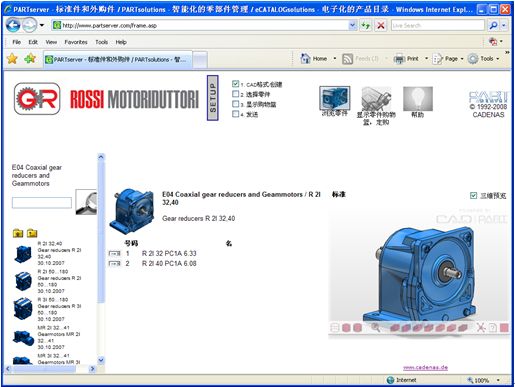This screenshot has width=515, height=387.
Task: Open the status bar zoom level dropdown
Action: (x=498, y=380)
